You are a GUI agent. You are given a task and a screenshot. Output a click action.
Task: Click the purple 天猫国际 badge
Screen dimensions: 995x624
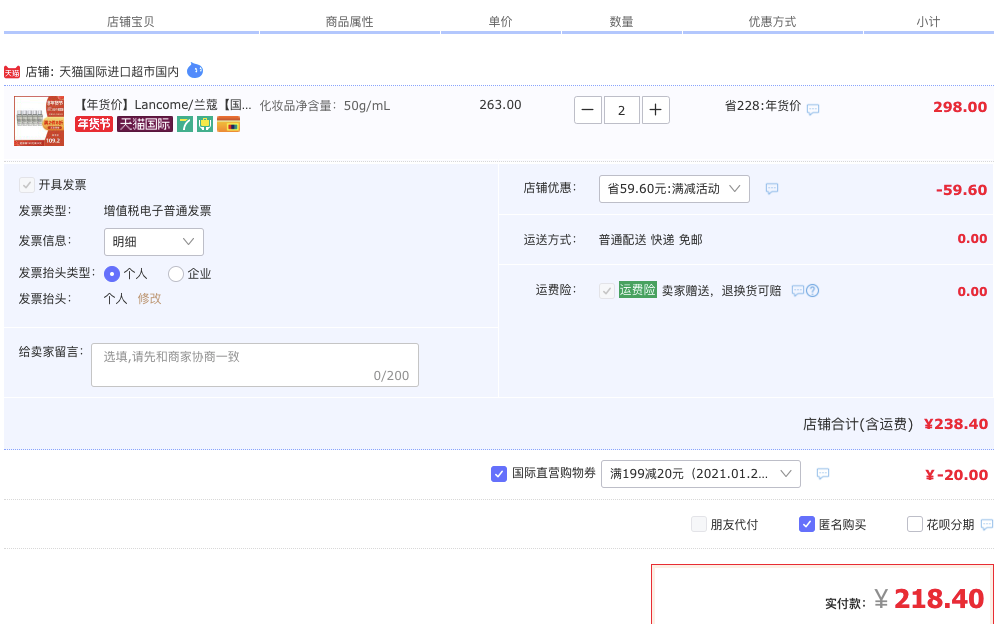coord(145,124)
